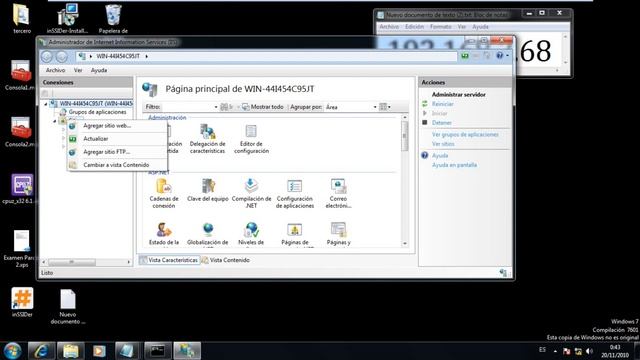This screenshot has width=640, height=360.
Task: Open the Agrupar por Área dropdown
Action: [x=375, y=107]
